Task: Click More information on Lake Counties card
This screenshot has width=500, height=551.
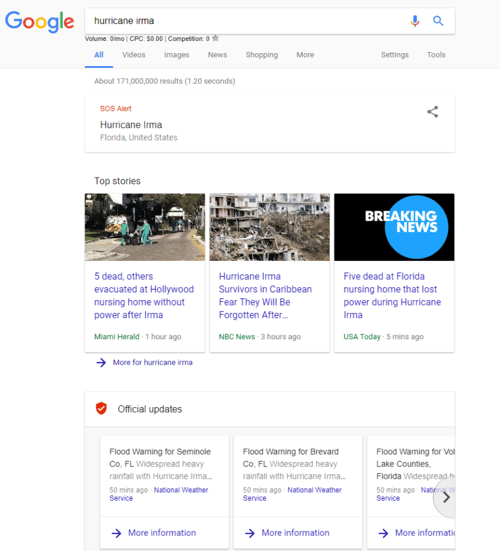Action: (425, 533)
